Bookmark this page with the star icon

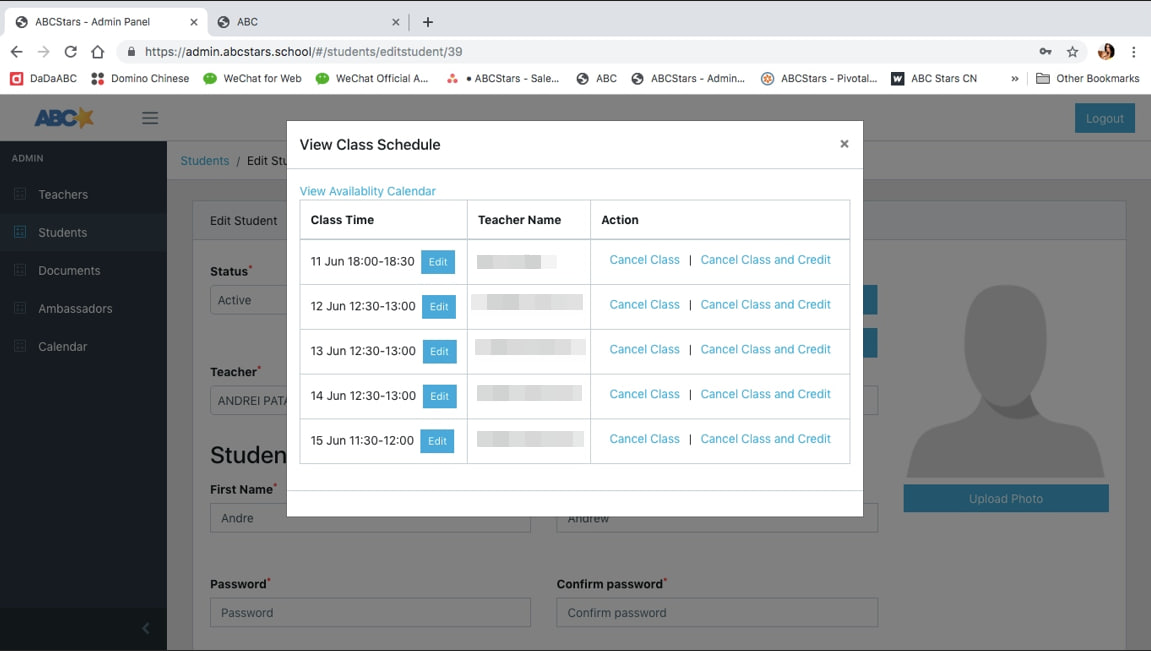1072,51
